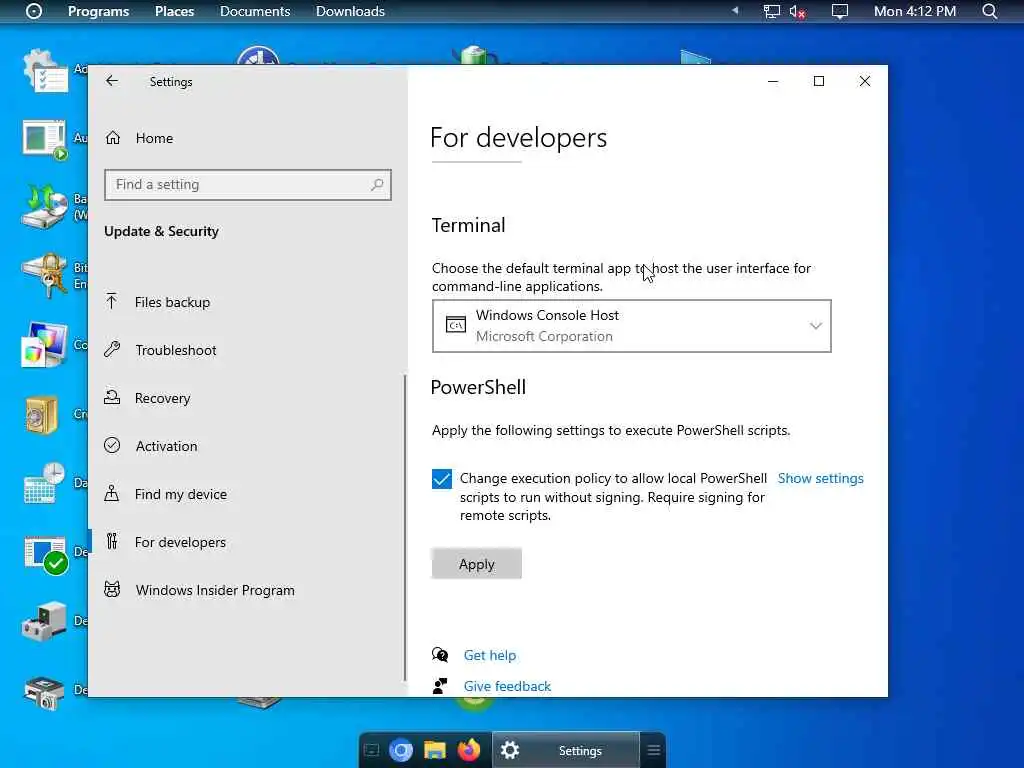Click the magnifier icon in Find a setting

pos(377,185)
